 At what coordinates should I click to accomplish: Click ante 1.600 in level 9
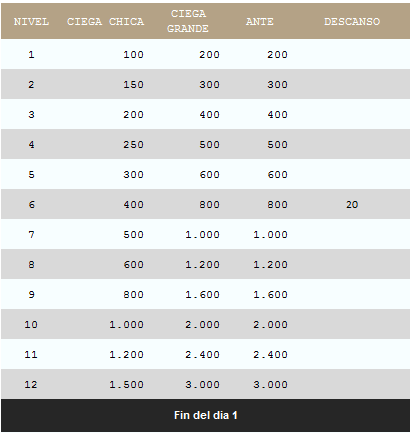tap(270, 294)
